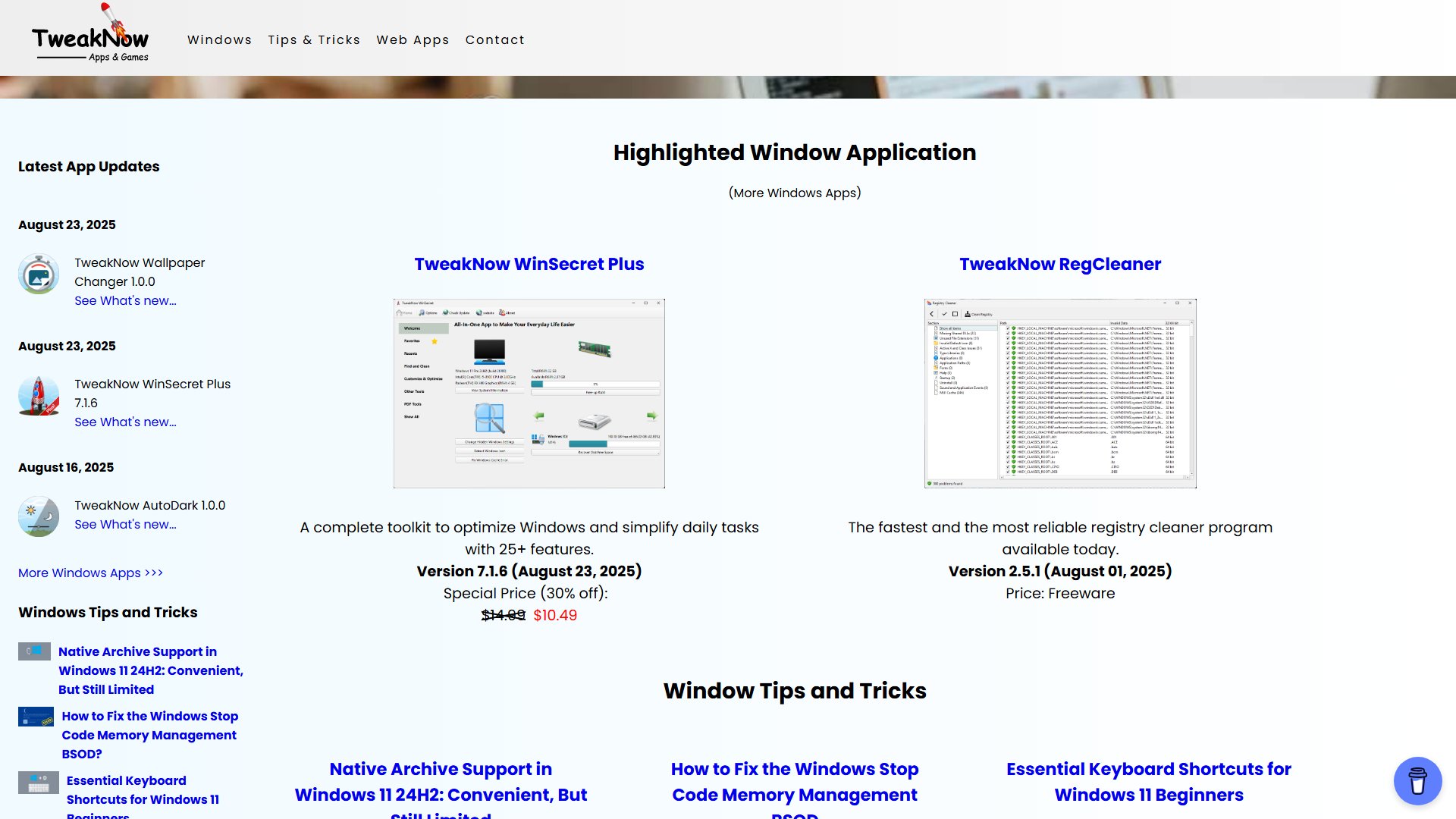
Task: Open main Essential Keyboard Shortcuts for Windows 11 article
Action: (1148, 782)
